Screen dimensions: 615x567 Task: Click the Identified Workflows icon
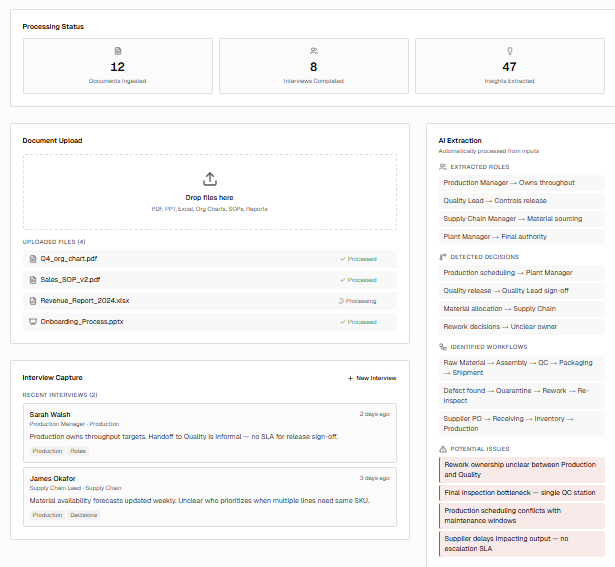[443, 347]
